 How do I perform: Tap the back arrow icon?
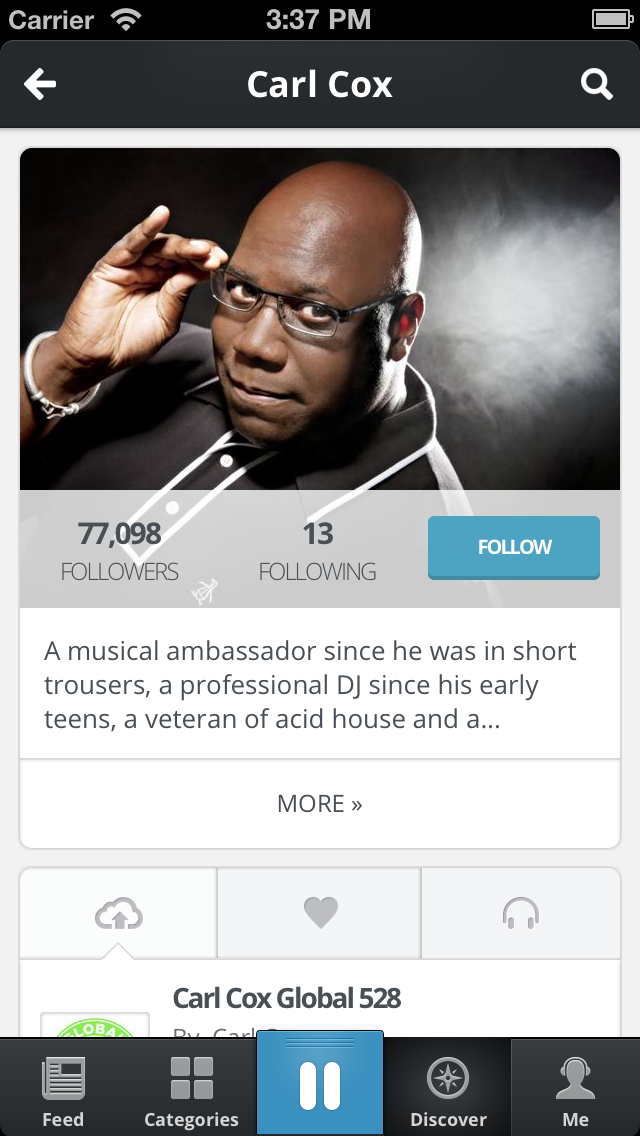pos(40,85)
